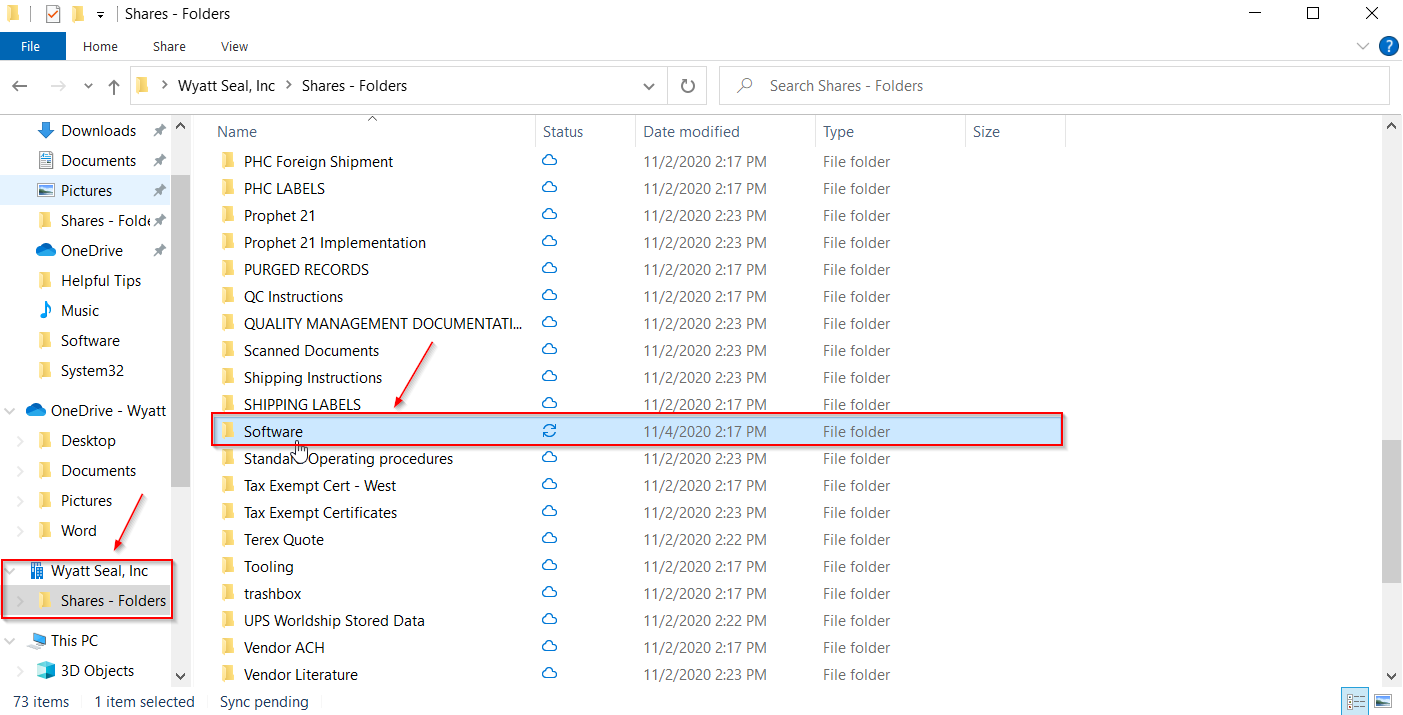
Task: Click the OneDrive - Wyatt cloud icon
Action: coord(36,410)
